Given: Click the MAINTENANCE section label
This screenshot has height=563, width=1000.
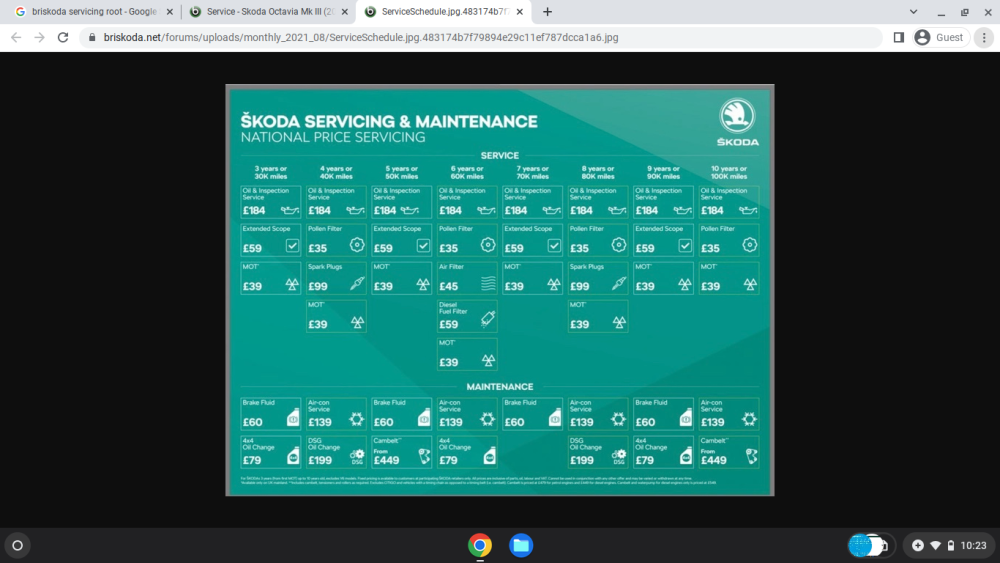Looking at the screenshot, I should [499, 387].
